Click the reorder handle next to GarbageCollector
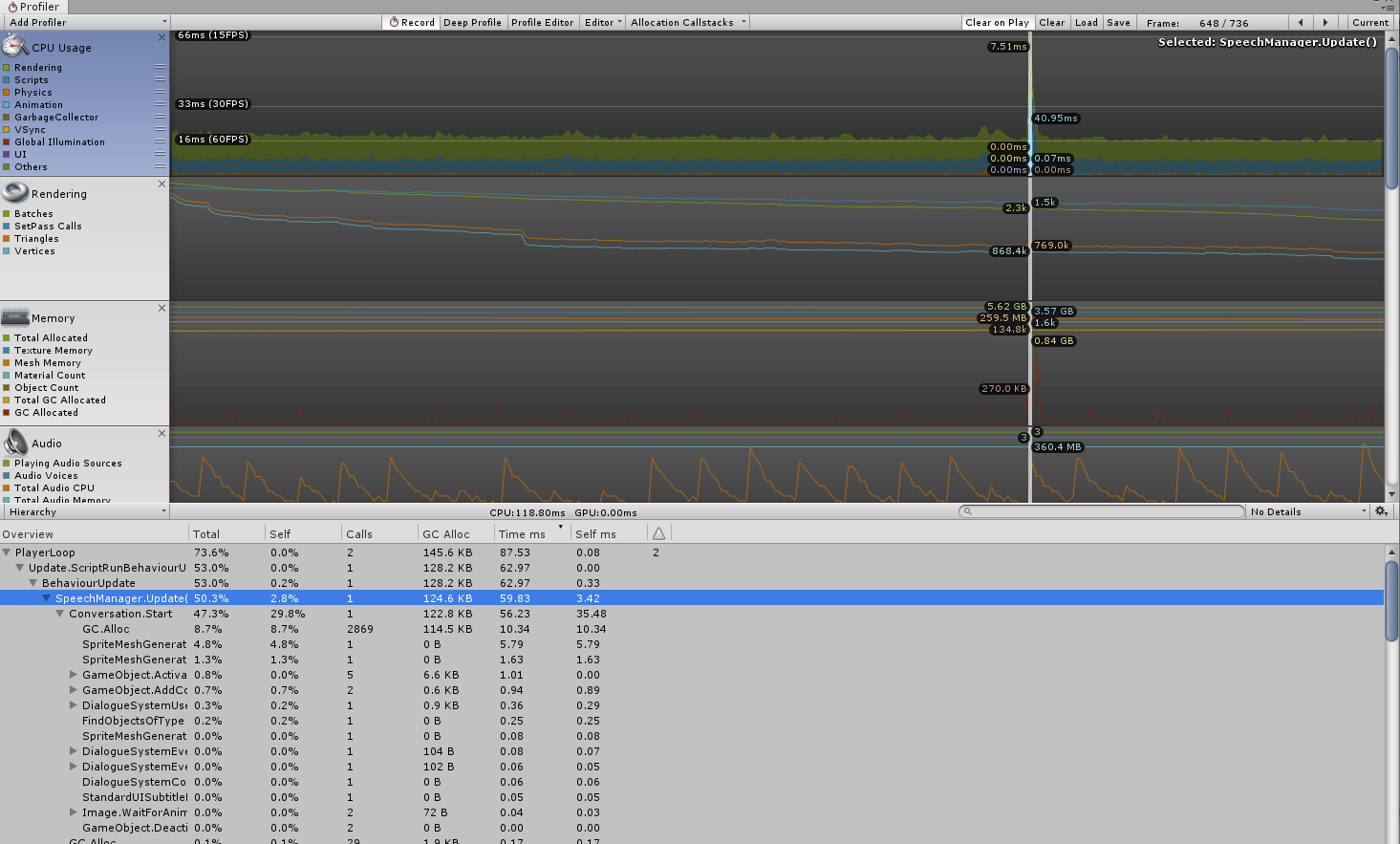This screenshot has height=844, width=1400. pyautogui.click(x=160, y=117)
